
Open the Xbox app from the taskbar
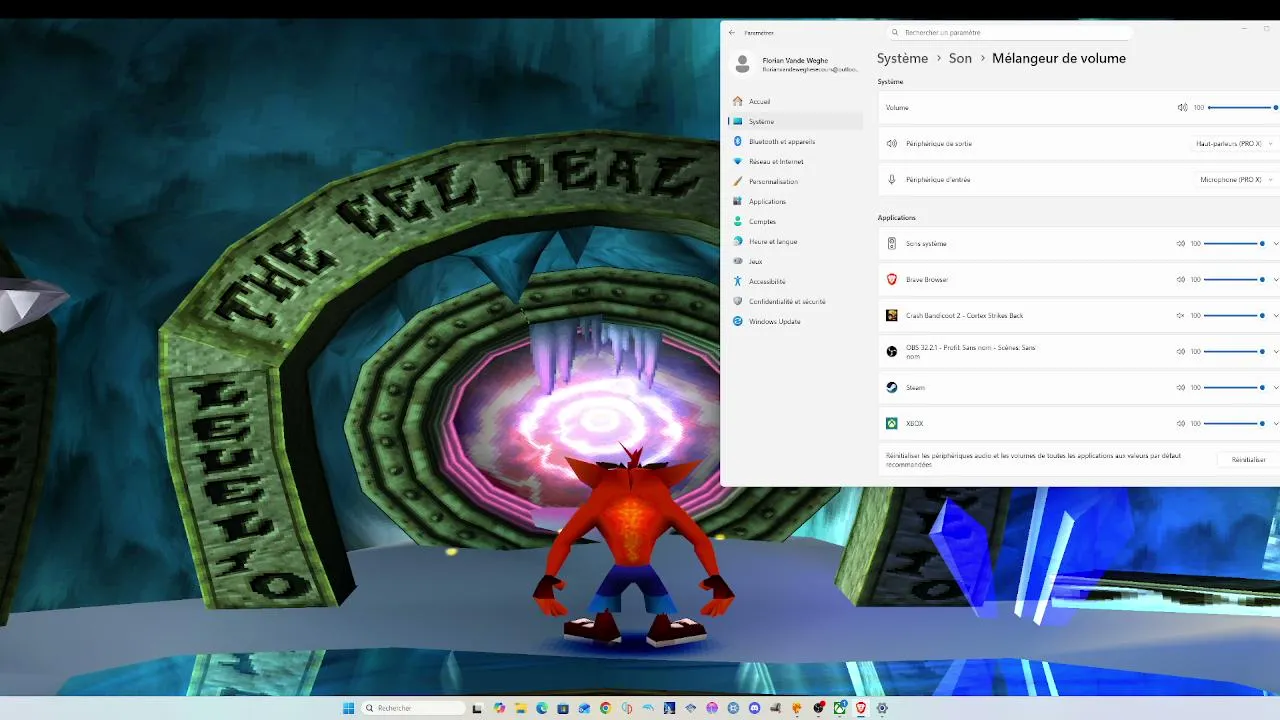click(x=840, y=708)
